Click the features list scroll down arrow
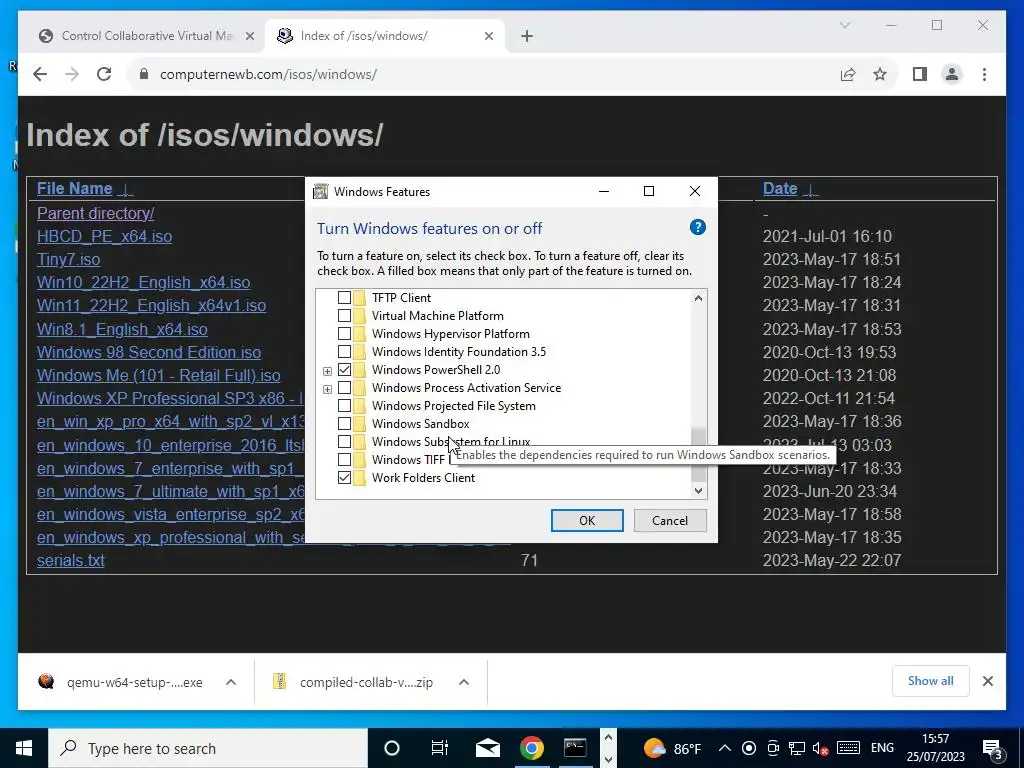The image size is (1024, 768). tap(698, 490)
